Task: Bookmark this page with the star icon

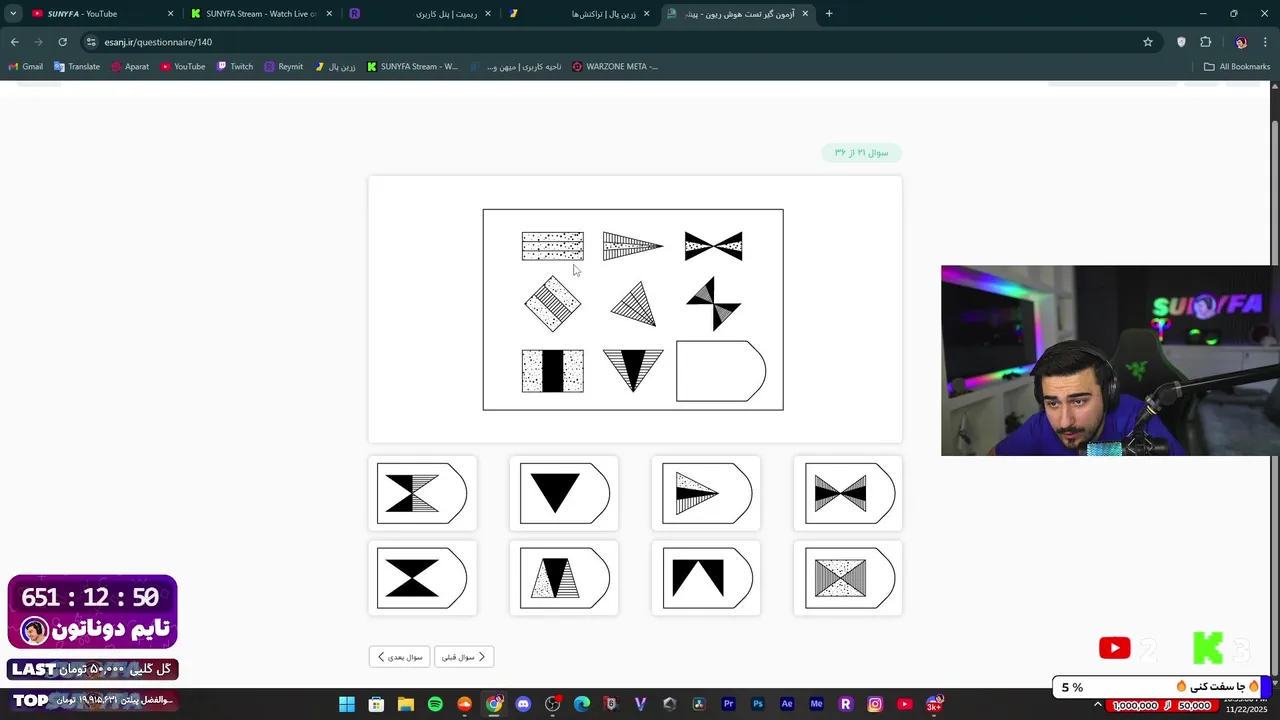Action: pyautogui.click(x=1148, y=42)
